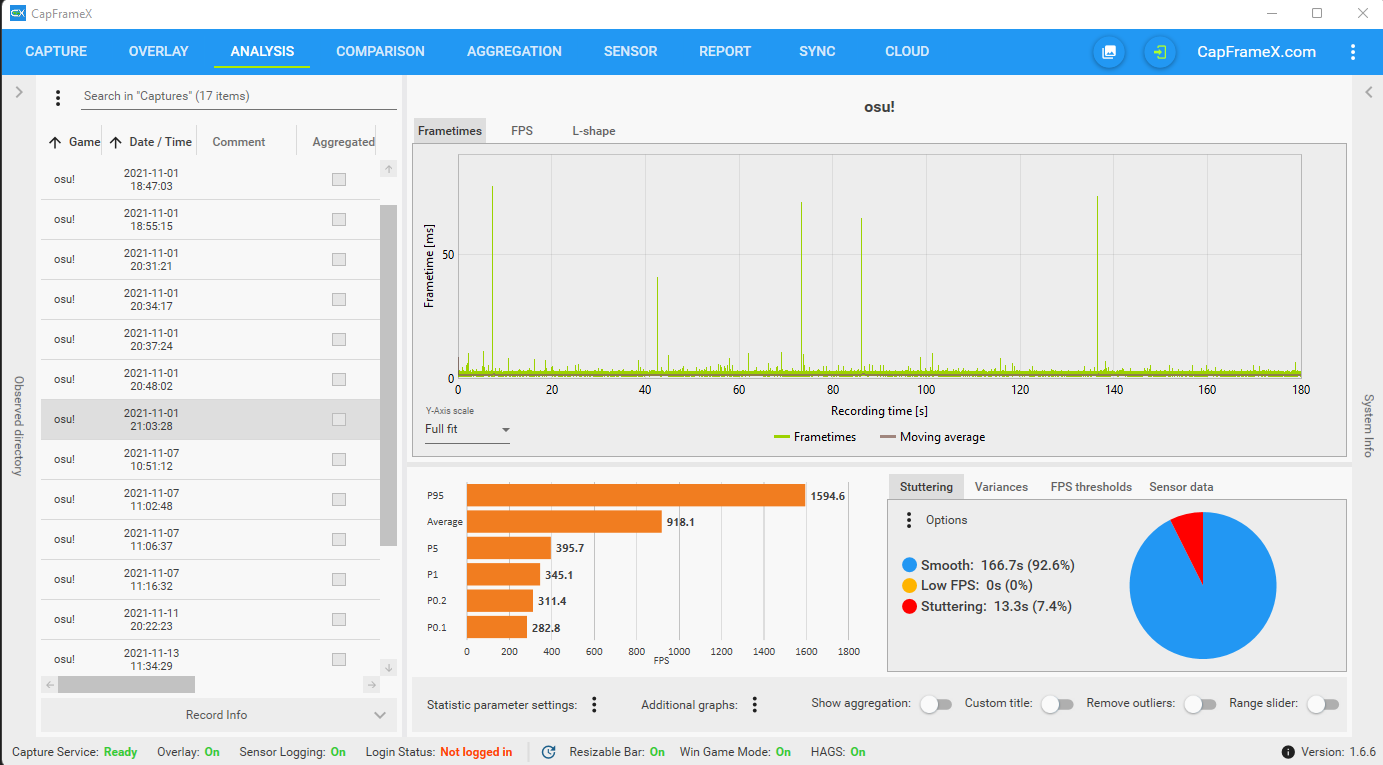Select the ANALYSIS tab

pyautogui.click(x=262, y=52)
